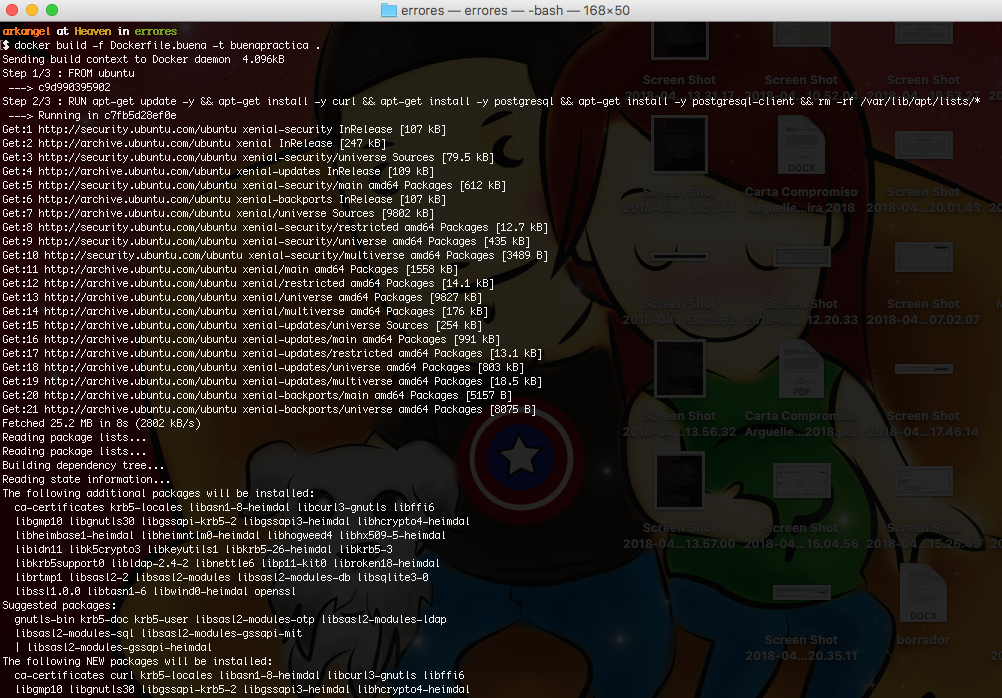
Task: Click 'Fetched 25.2 MB in 8s' line
Action: (x=101, y=424)
